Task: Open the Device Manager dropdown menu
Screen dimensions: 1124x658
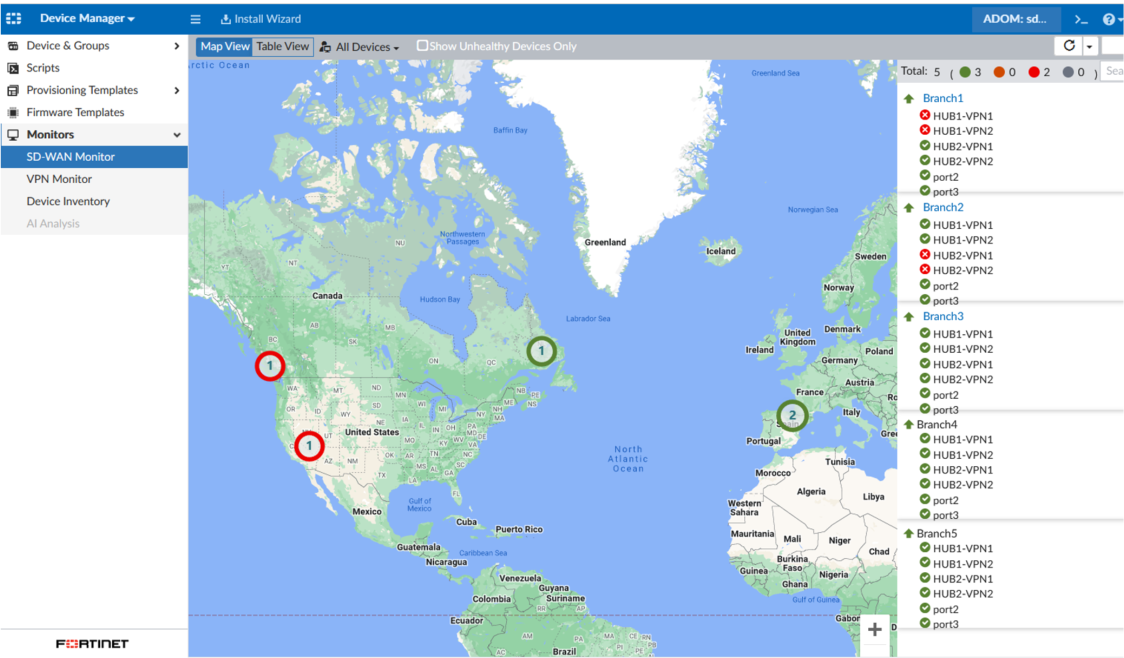Action: pos(87,19)
